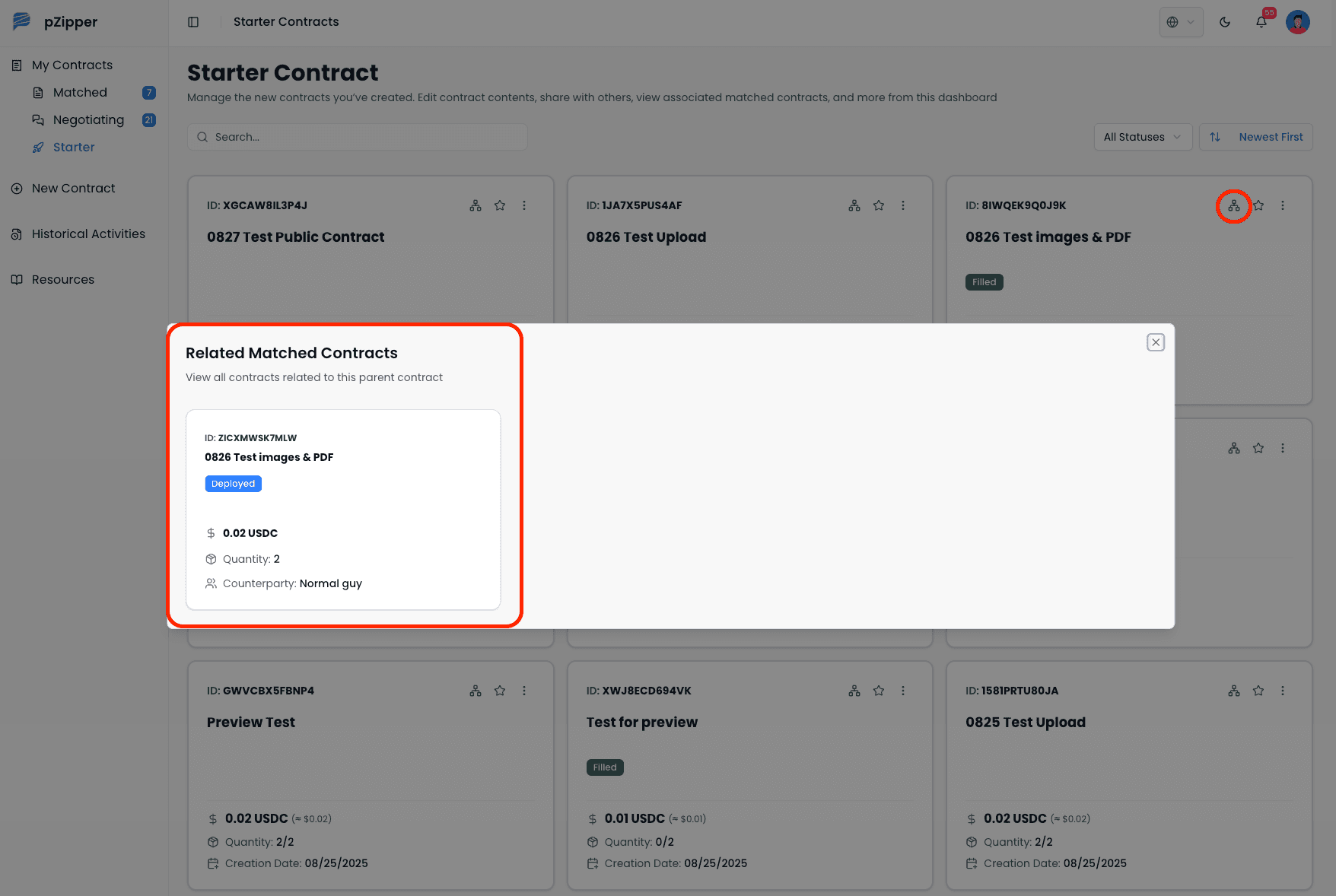The width and height of the screenshot is (1336, 896).
Task: Go to Negotiating contracts section
Action: (x=89, y=119)
